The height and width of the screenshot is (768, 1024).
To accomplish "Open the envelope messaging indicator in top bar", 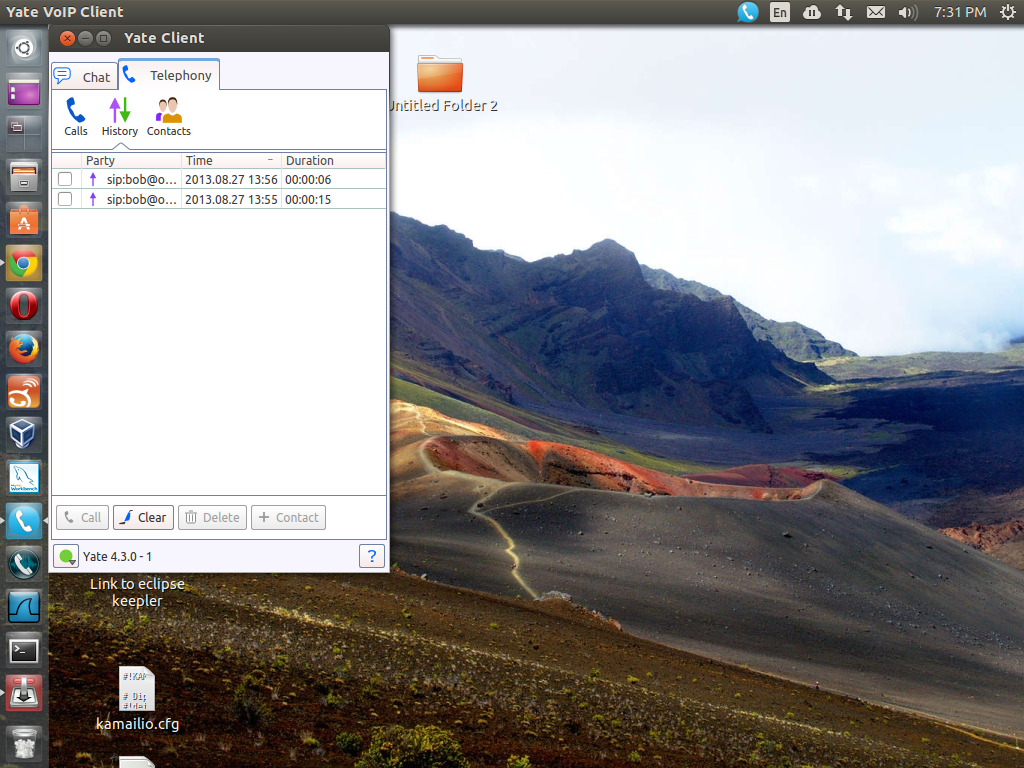I will (x=874, y=12).
